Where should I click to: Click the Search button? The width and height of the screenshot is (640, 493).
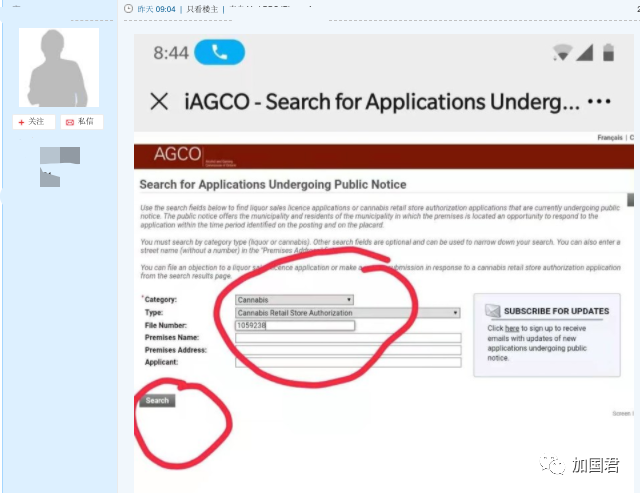pos(157,400)
